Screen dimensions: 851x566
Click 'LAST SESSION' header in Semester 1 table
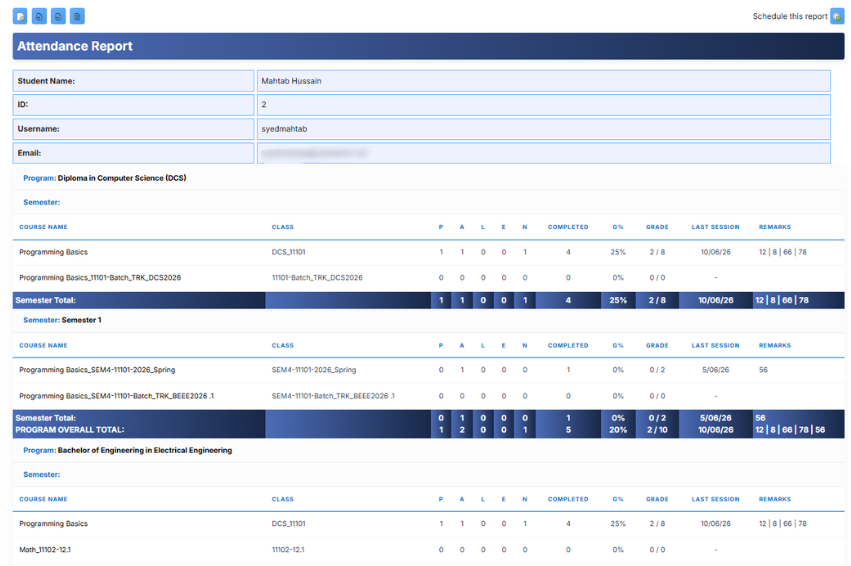(x=715, y=345)
